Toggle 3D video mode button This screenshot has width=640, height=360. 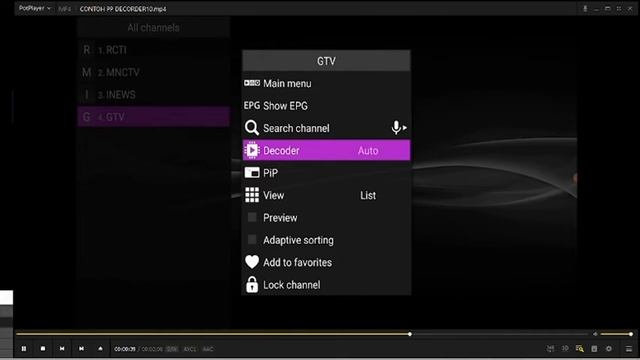(565, 349)
